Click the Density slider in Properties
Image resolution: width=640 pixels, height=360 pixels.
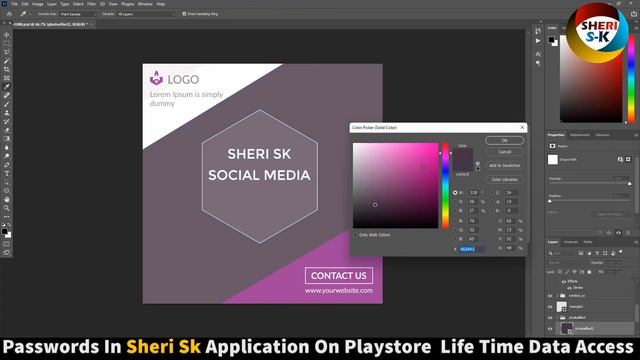(590, 184)
